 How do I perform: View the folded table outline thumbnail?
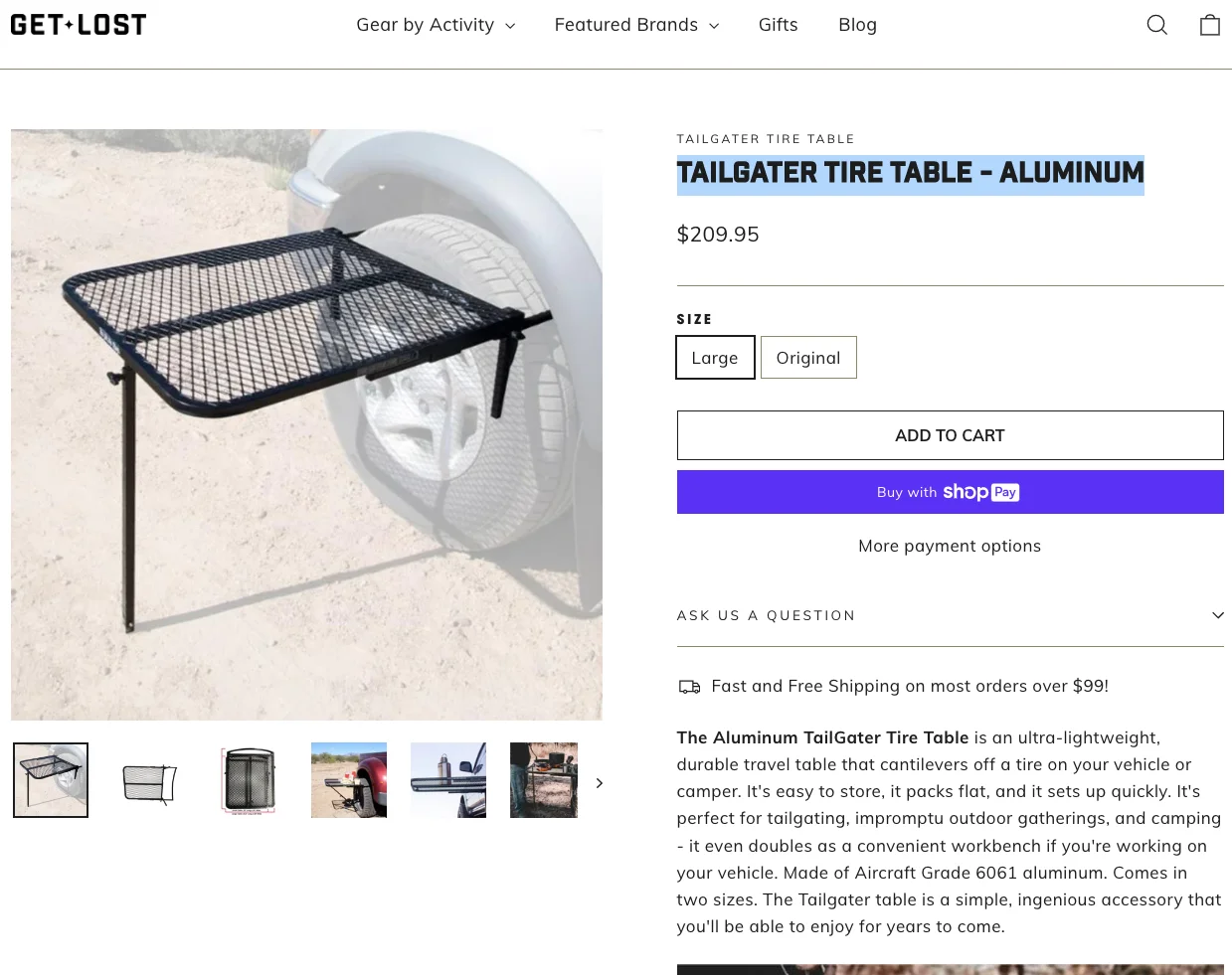pos(150,780)
